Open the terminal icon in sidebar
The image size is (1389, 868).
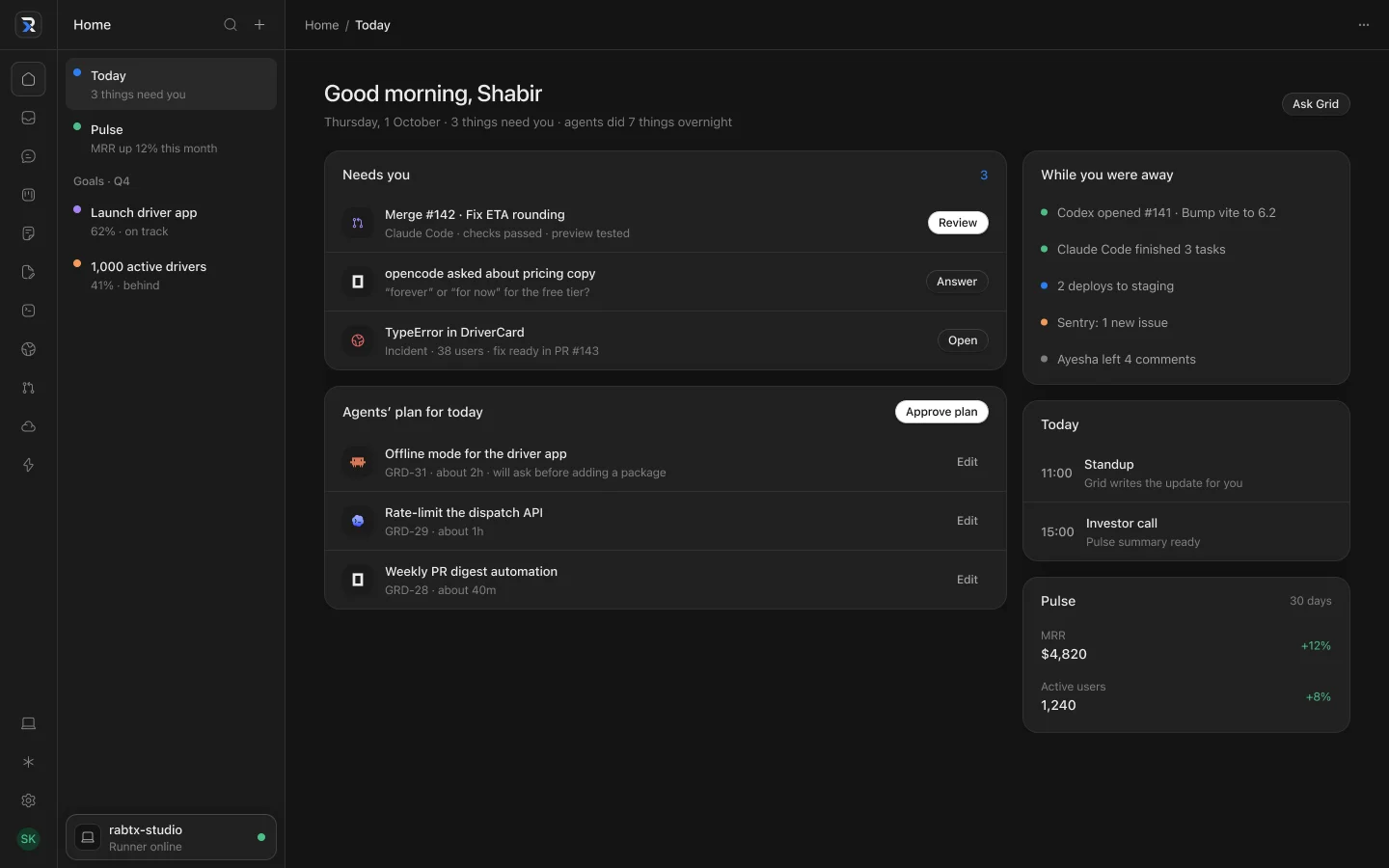coord(28,311)
